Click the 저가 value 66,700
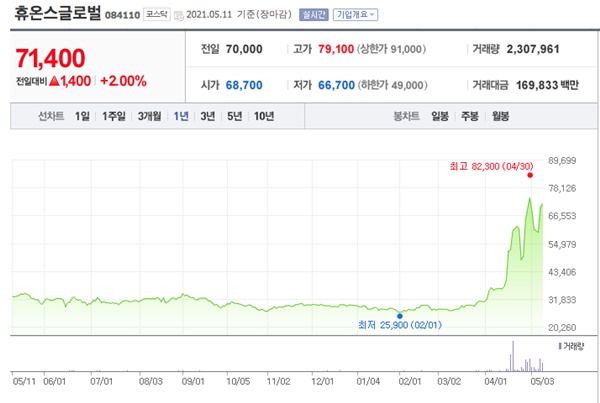The image size is (600, 403). (336, 85)
